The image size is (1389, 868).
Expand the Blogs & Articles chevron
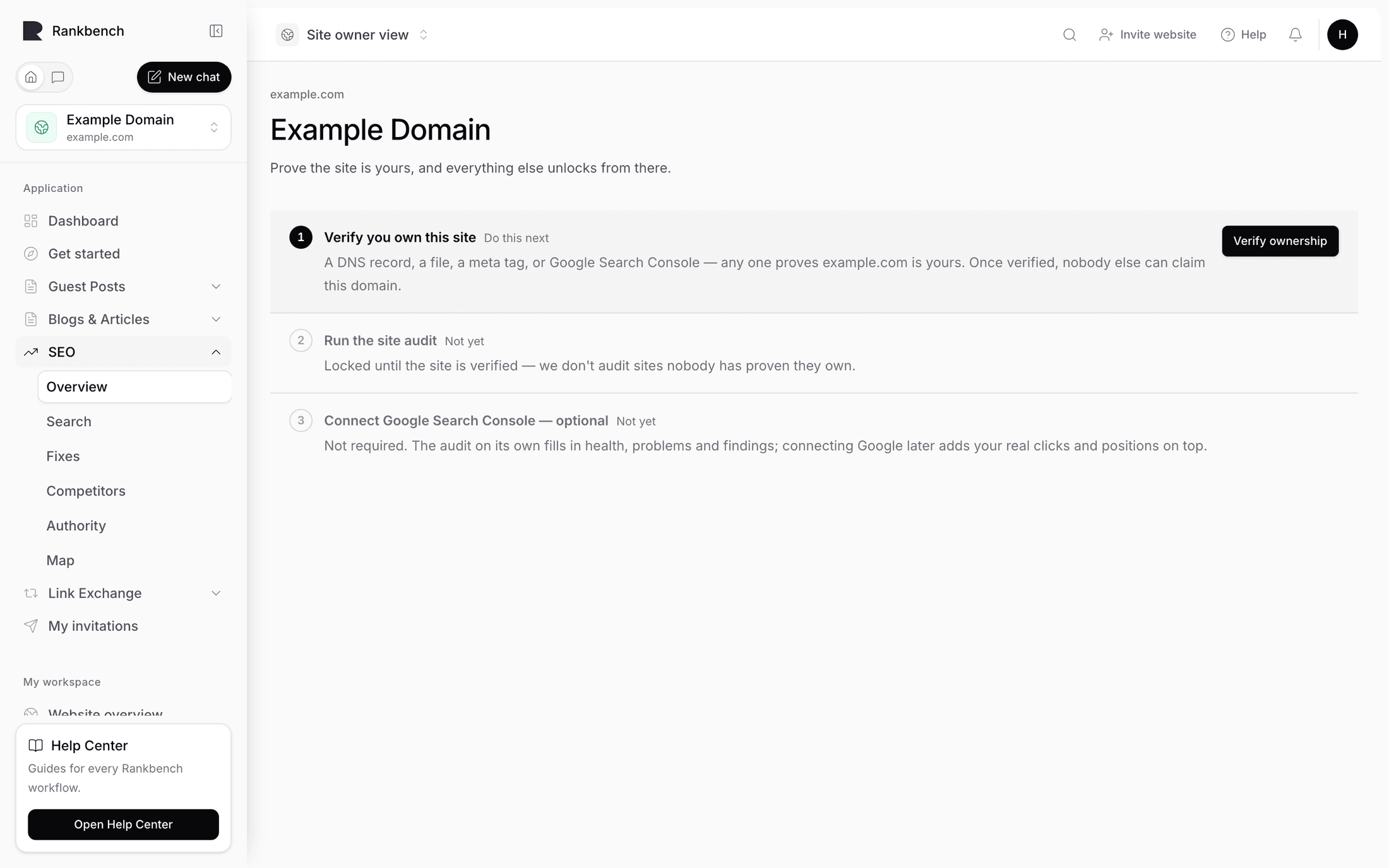tap(216, 319)
